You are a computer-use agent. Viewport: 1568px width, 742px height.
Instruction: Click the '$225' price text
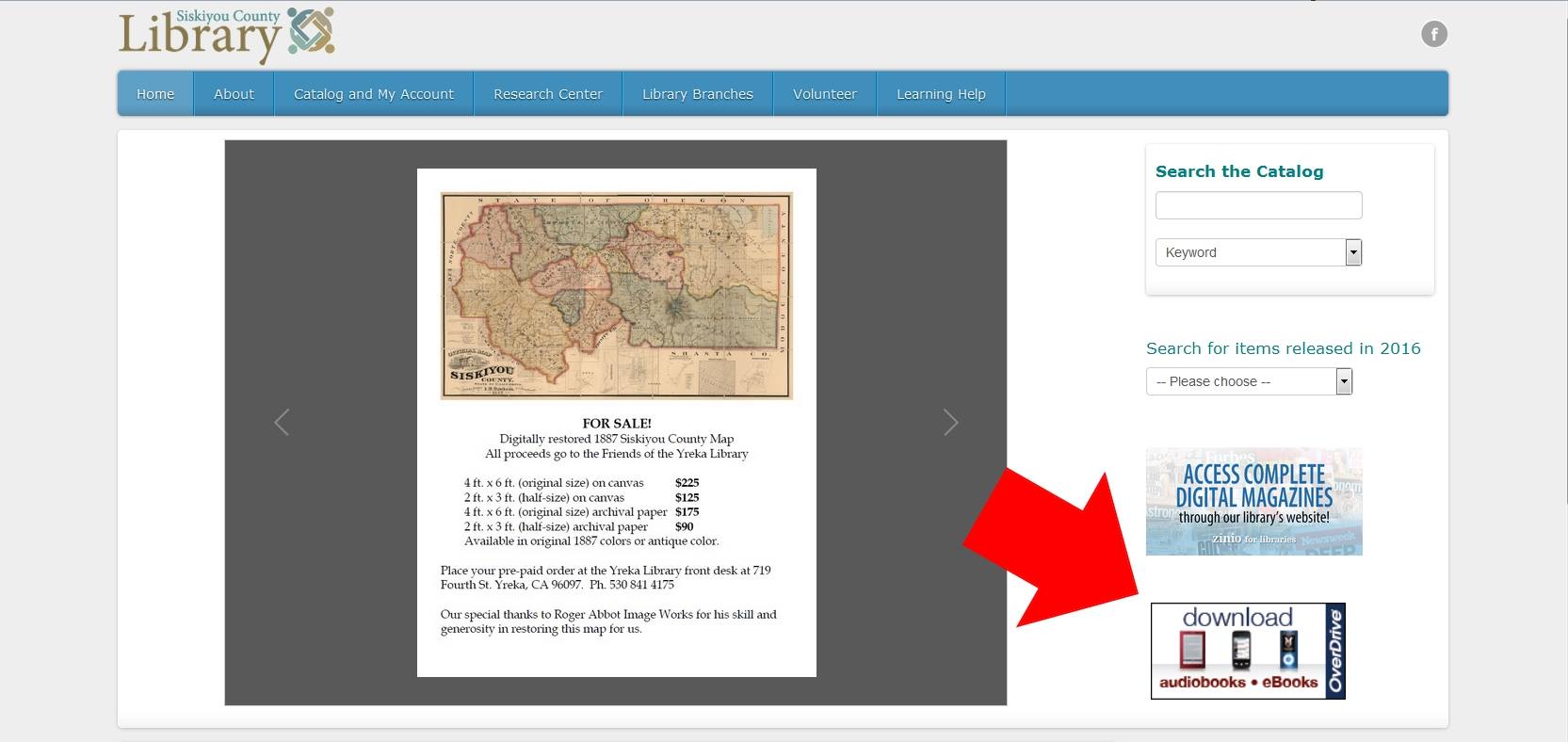click(687, 483)
